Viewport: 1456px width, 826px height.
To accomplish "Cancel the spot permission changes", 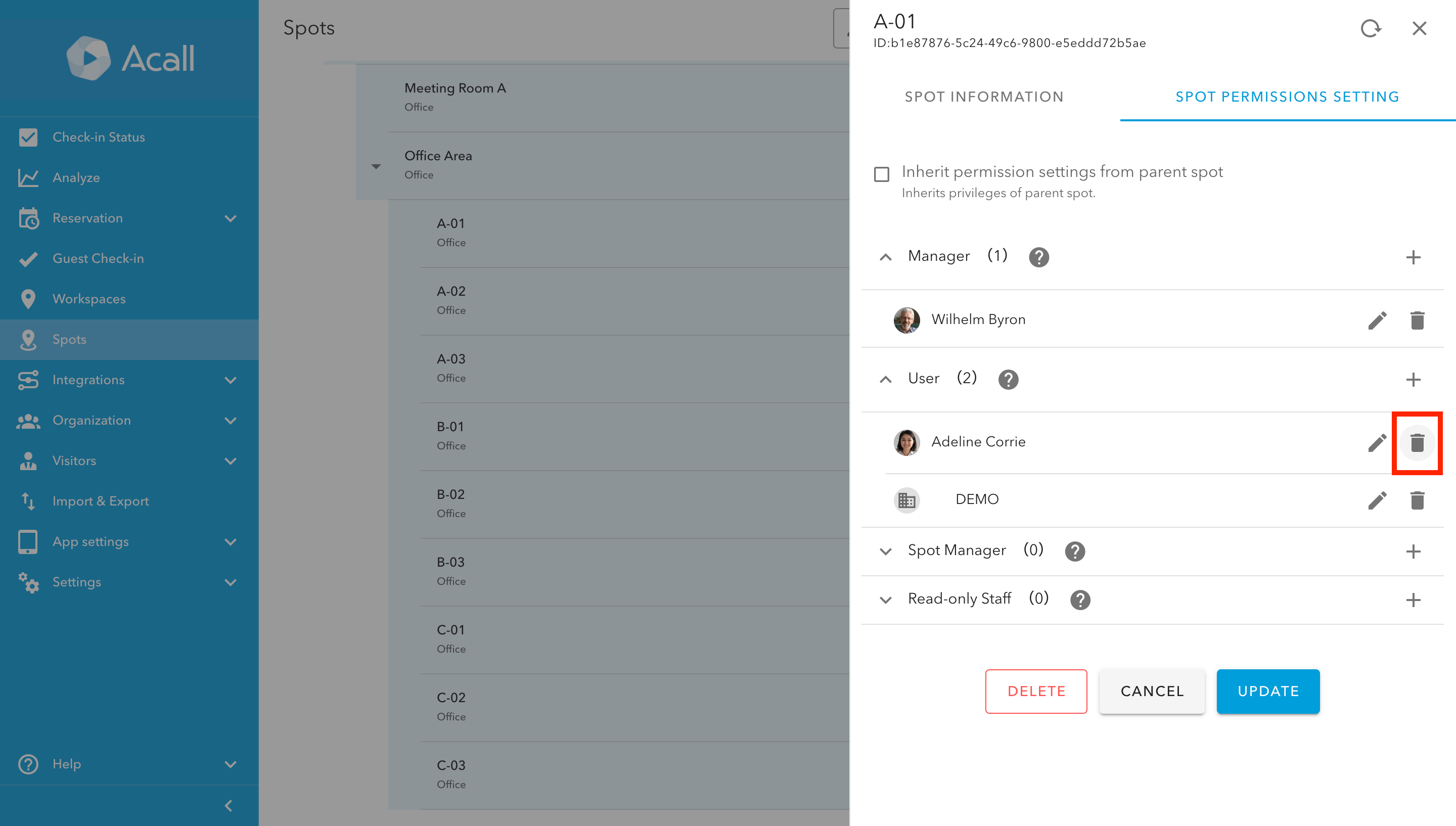I will 1152,691.
